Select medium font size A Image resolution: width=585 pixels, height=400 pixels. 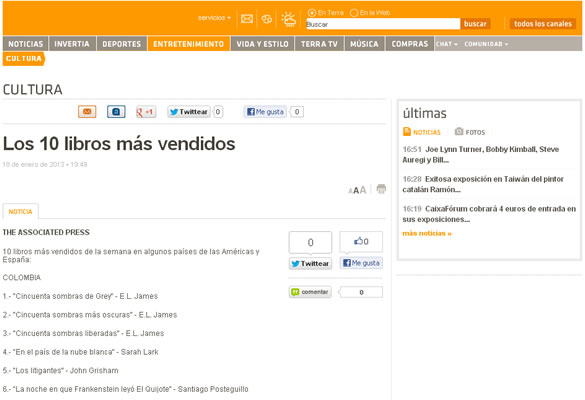click(x=356, y=190)
